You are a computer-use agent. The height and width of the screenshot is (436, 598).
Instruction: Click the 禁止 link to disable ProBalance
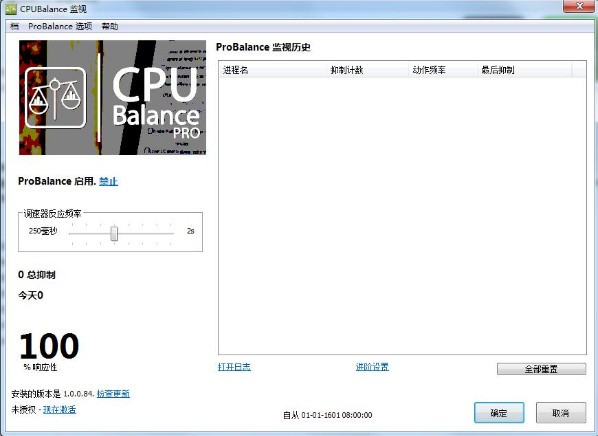[x=108, y=181]
